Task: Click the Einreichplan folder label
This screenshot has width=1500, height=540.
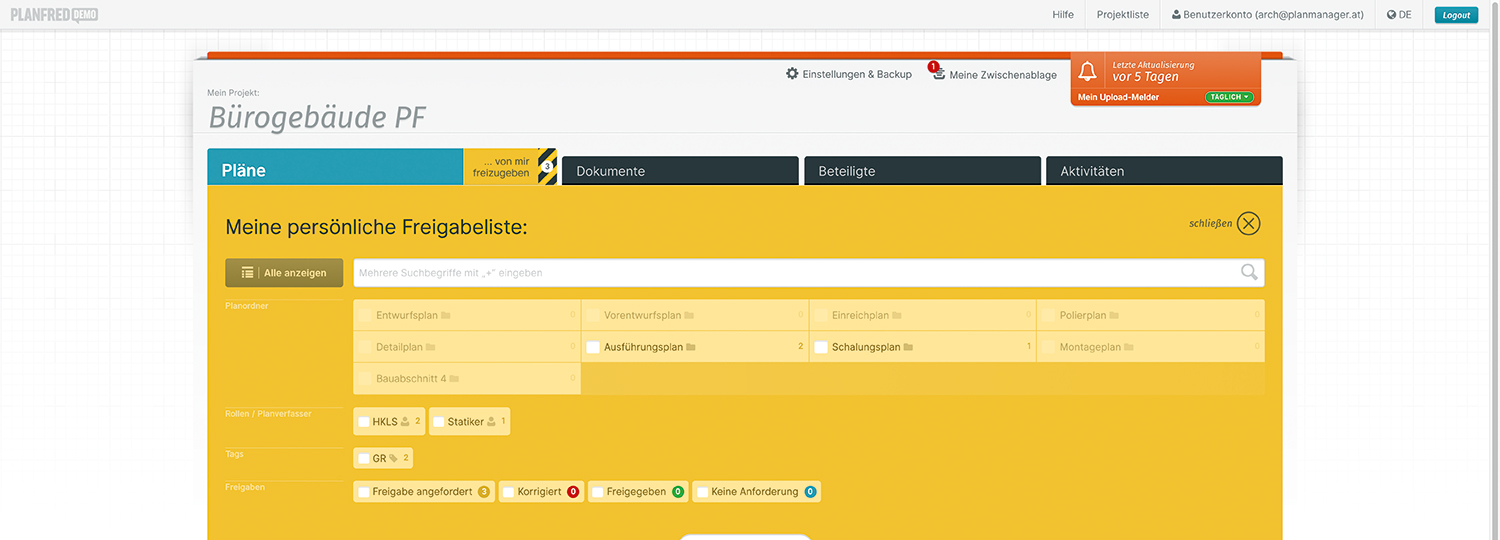Action: pyautogui.click(x=860, y=315)
